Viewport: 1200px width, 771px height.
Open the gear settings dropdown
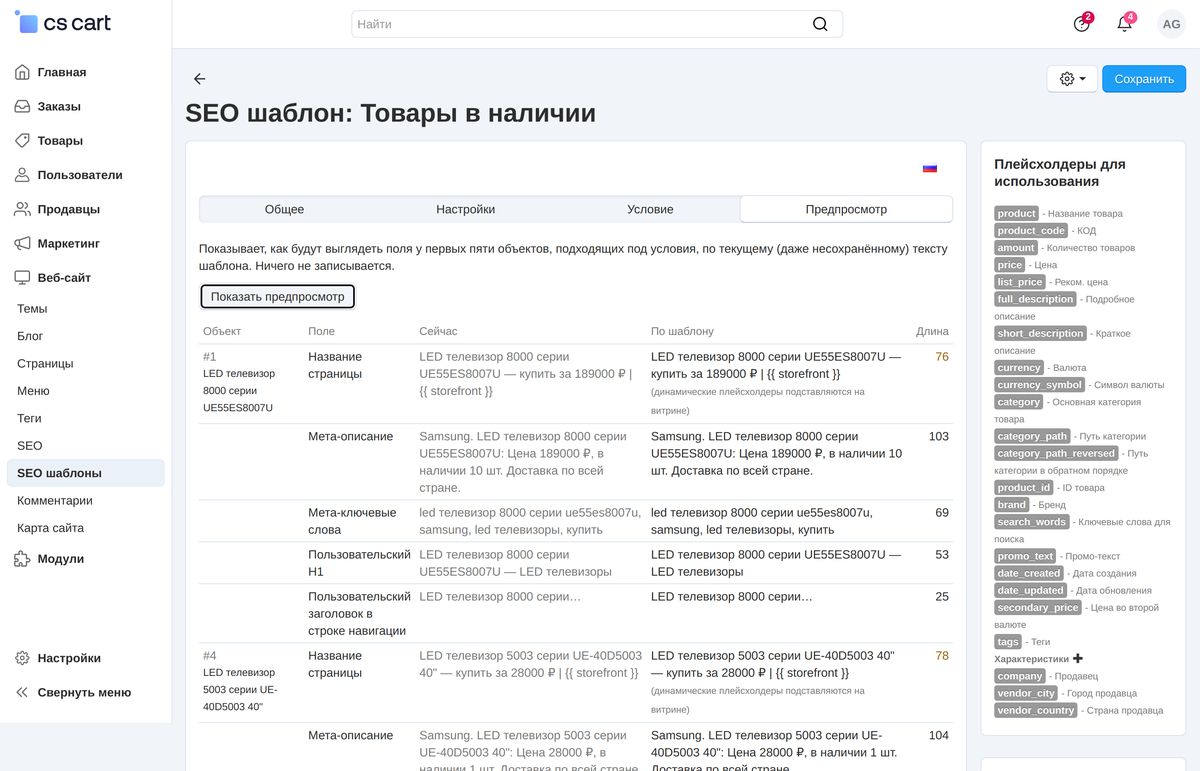tap(1072, 79)
